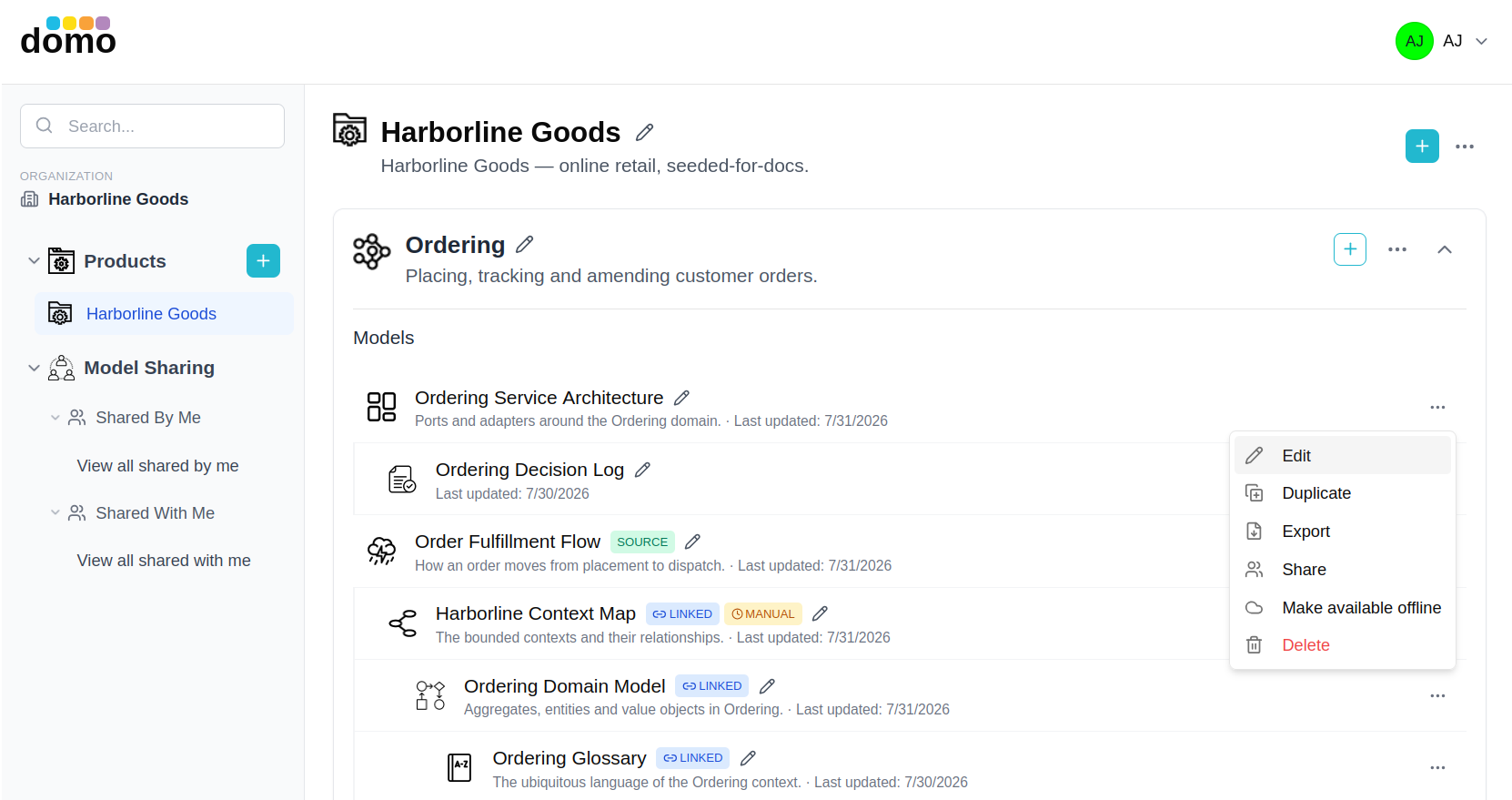
Task: Select Make available offline
Action: click(x=1342, y=608)
